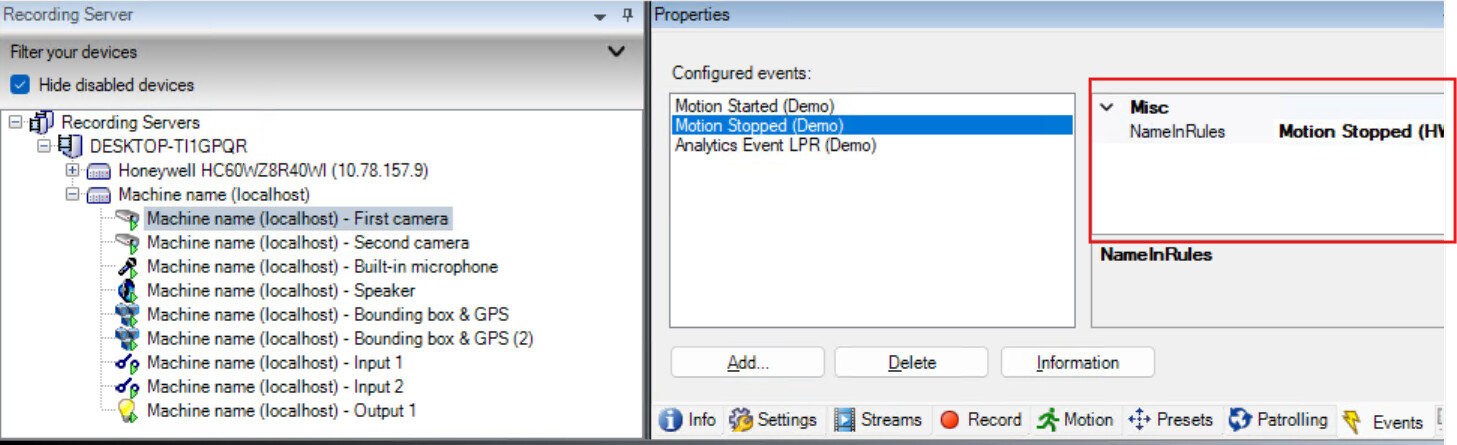Collapse the DESKTOP-TI1GPQR server node
1457x445 pixels.
click(44, 146)
